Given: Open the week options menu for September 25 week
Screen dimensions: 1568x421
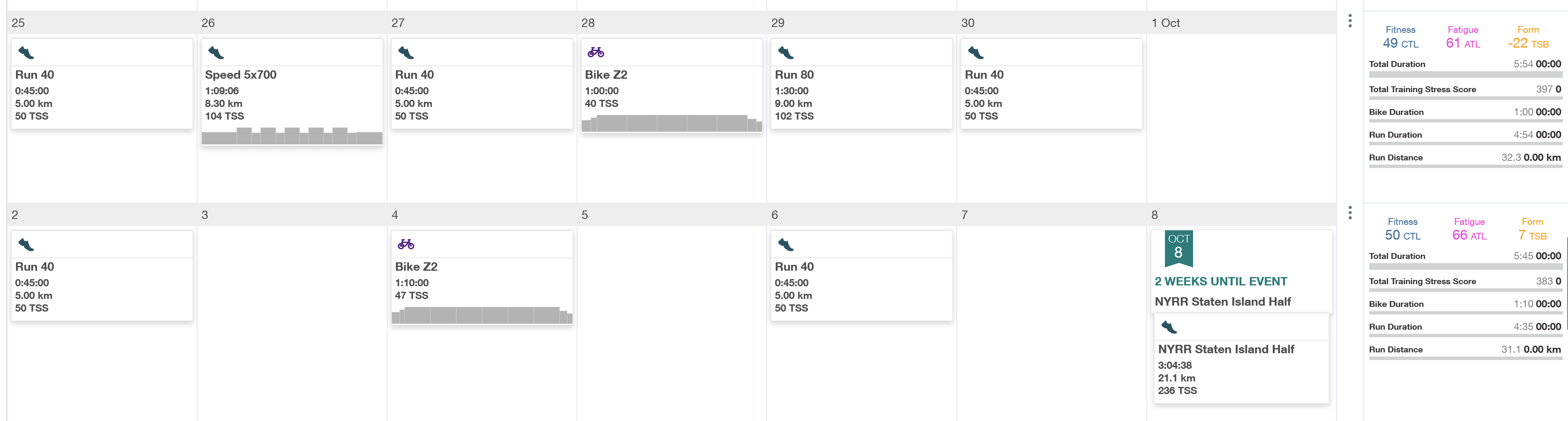Looking at the screenshot, I should click(x=1350, y=21).
